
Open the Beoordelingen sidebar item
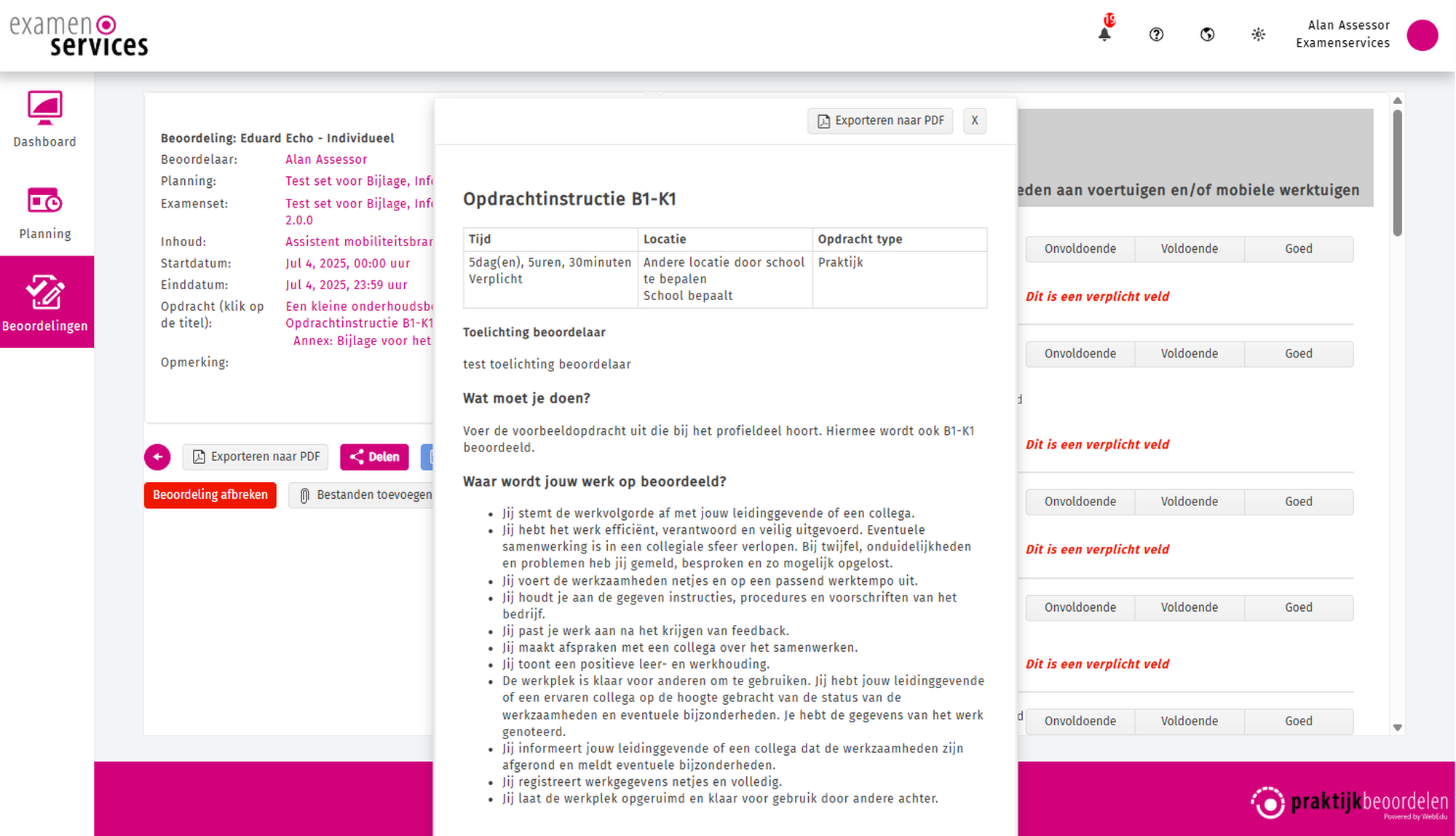pyautogui.click(x=45, y=302)
